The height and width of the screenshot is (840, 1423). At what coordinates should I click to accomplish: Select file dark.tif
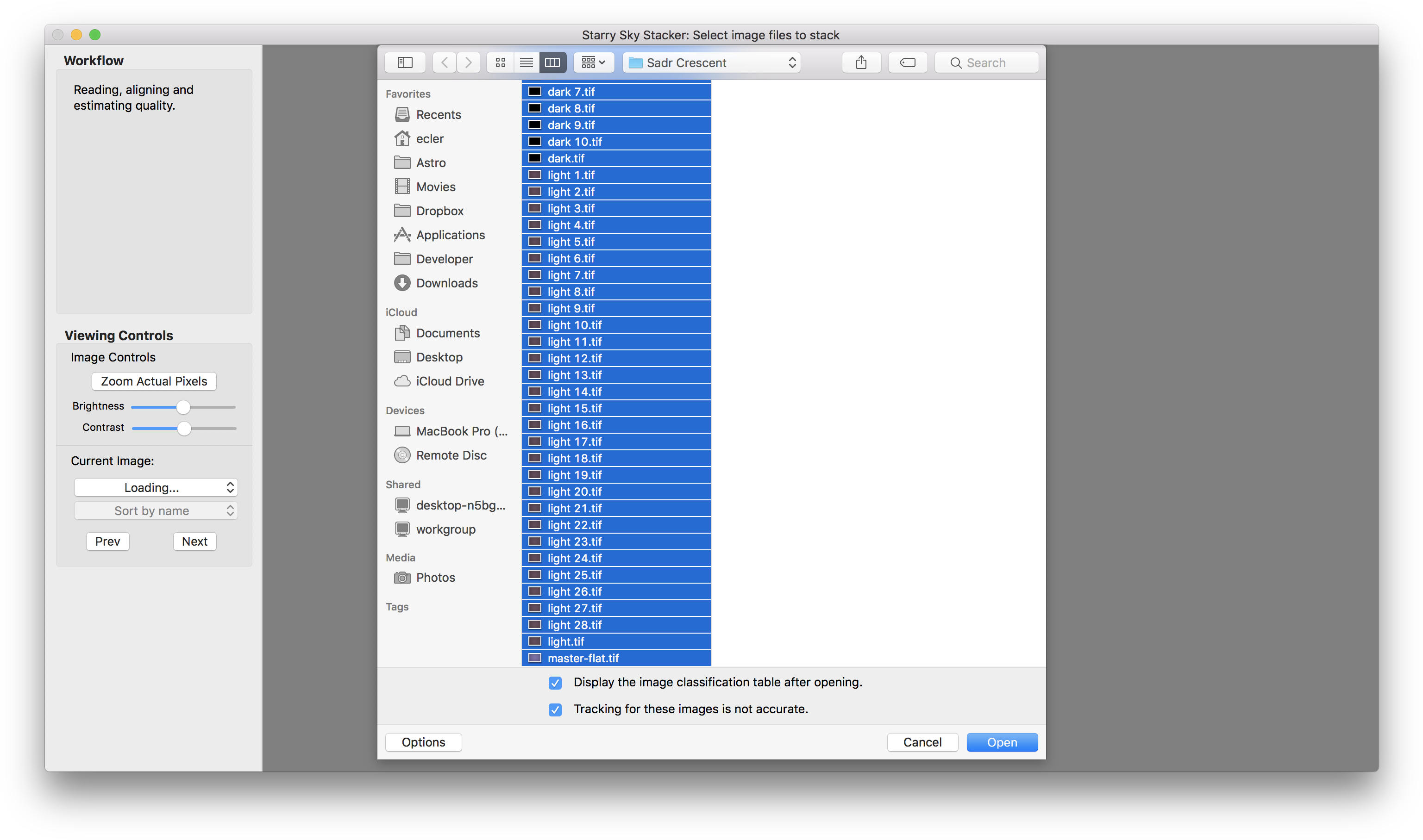[x=616, y=158]
